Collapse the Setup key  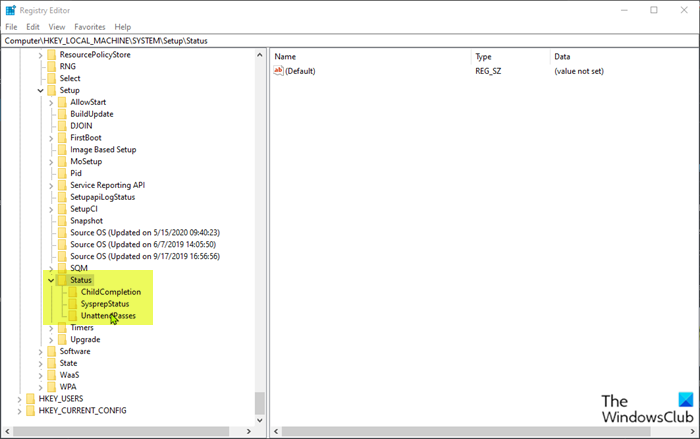41,91
